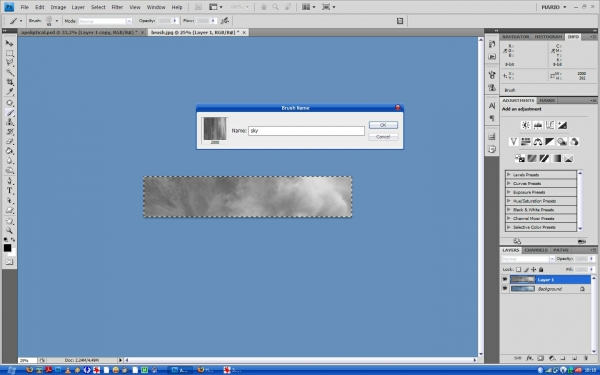Select the Pen tool
This screenshot has width=600, height=375.
point(9,181)
